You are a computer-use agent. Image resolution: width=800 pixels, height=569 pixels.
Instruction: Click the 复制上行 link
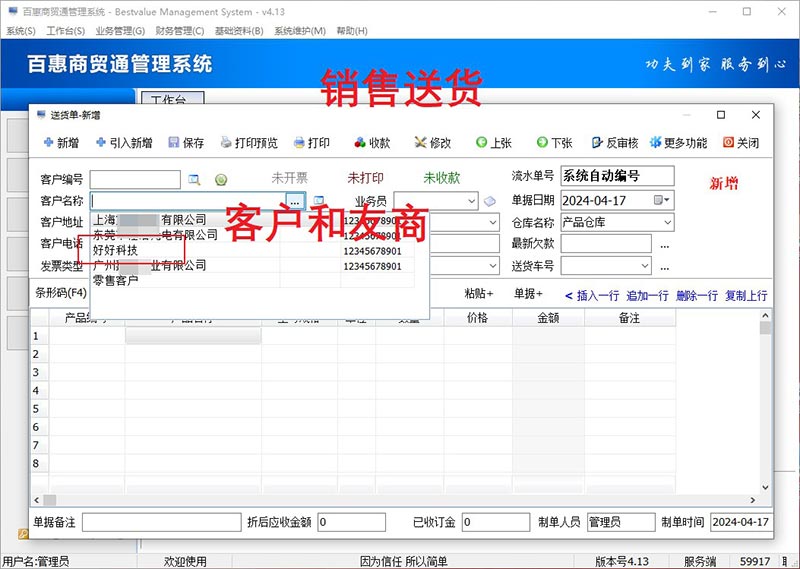pos(746,295)
